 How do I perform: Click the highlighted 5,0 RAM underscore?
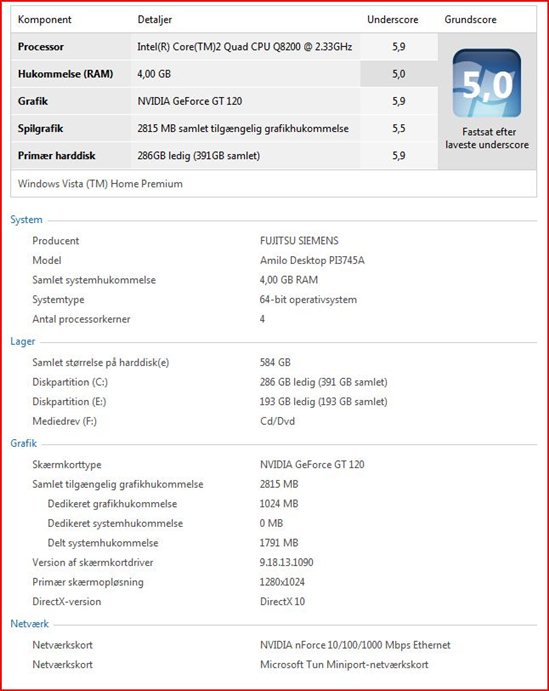(399, 74)
